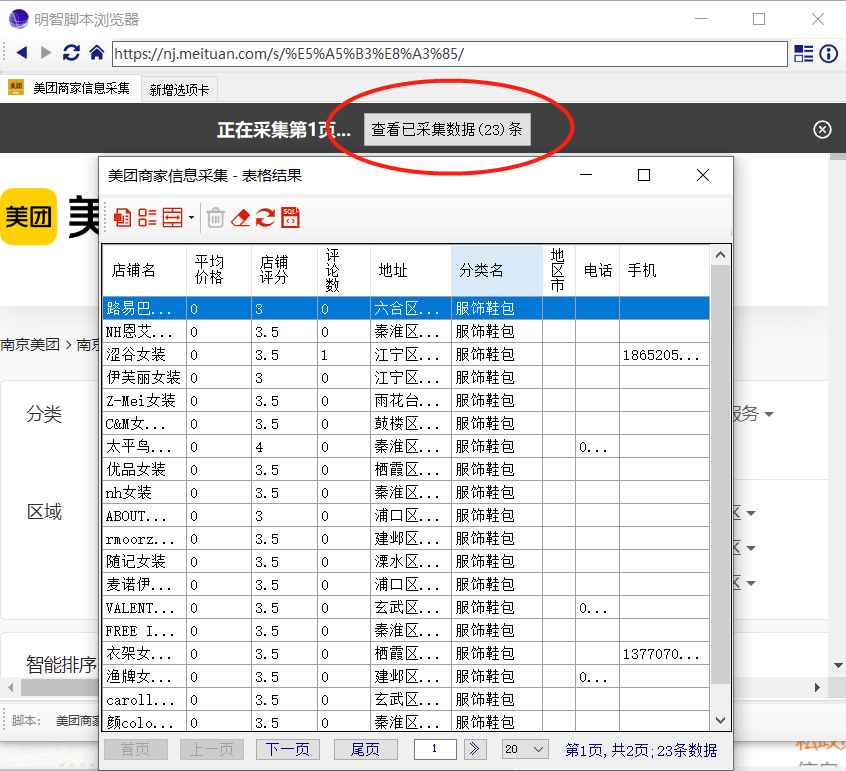
Task: Open the page size dropdown showing 20
Action: (525, 749)
